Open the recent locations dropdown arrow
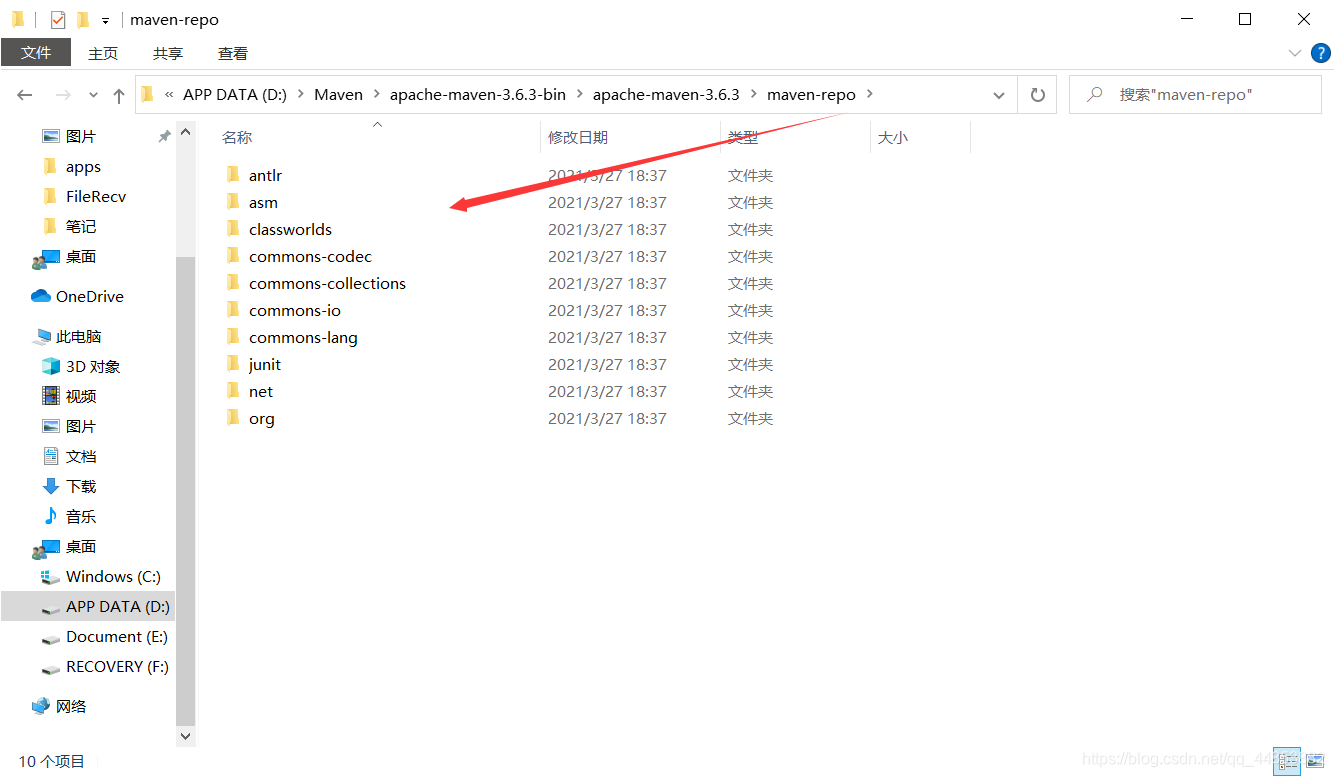 click(94, 95)
